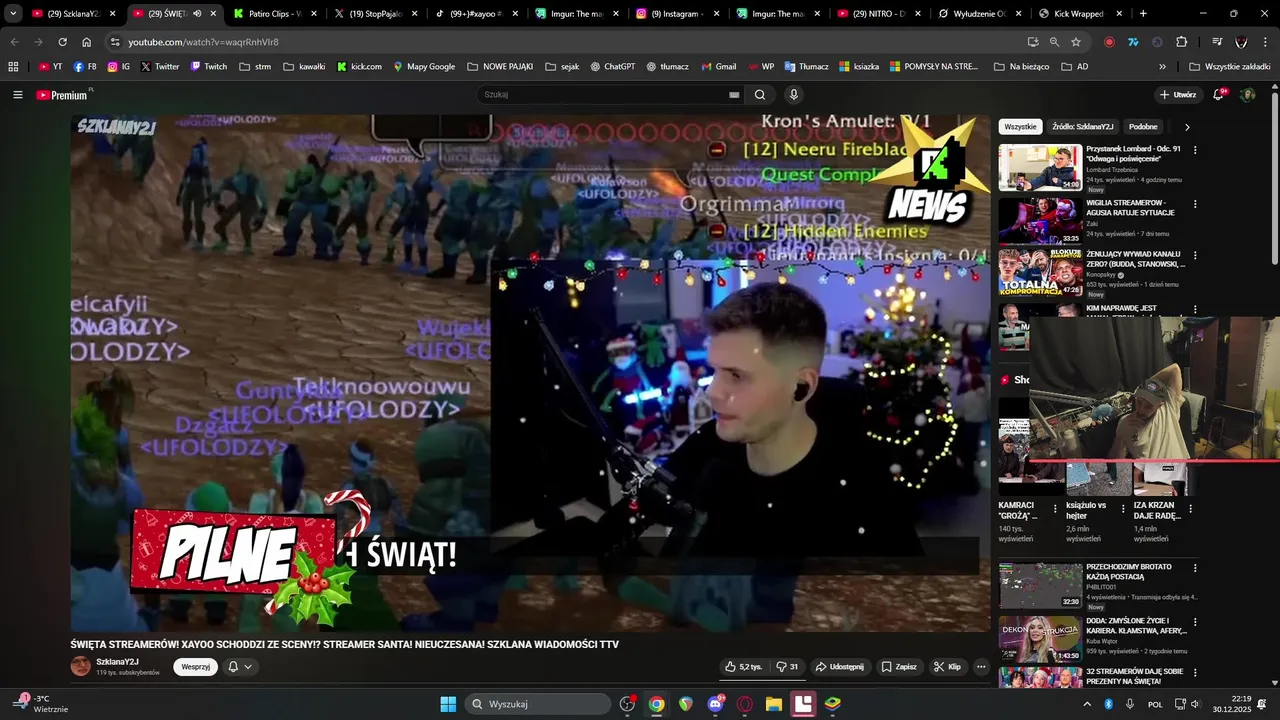Image resolution: width=1280 pixels, height=720 pixels.
Task: Open YouTube notifications bell
Action: (x=1219, y=95)
